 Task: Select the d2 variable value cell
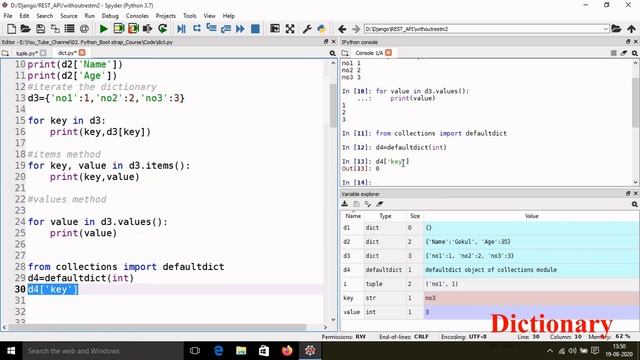(531, 242)
